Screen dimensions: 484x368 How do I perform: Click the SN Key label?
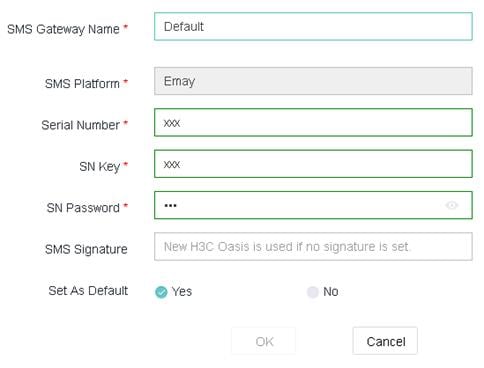100,167
